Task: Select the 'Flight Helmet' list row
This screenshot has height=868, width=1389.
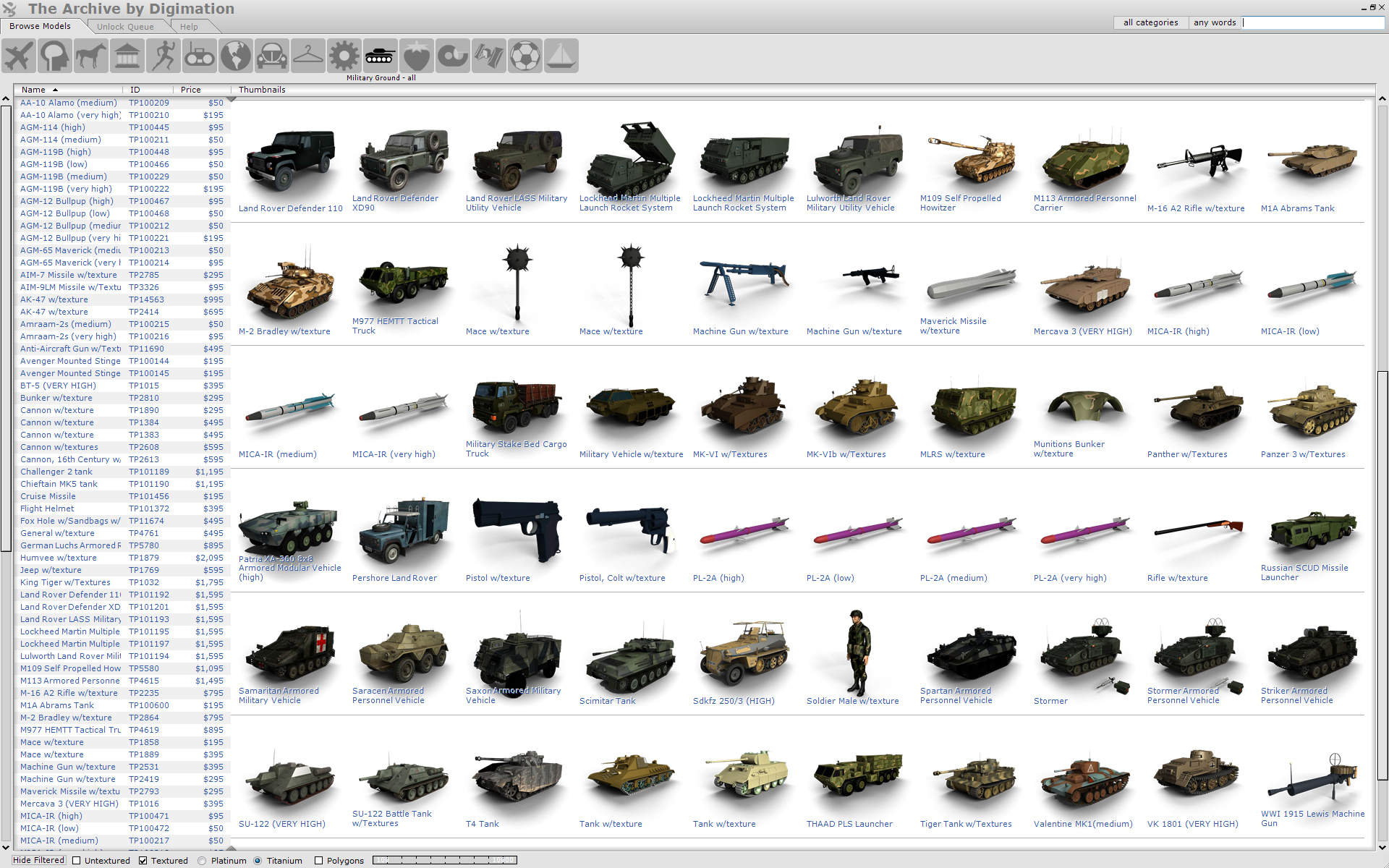Action: 122,509
